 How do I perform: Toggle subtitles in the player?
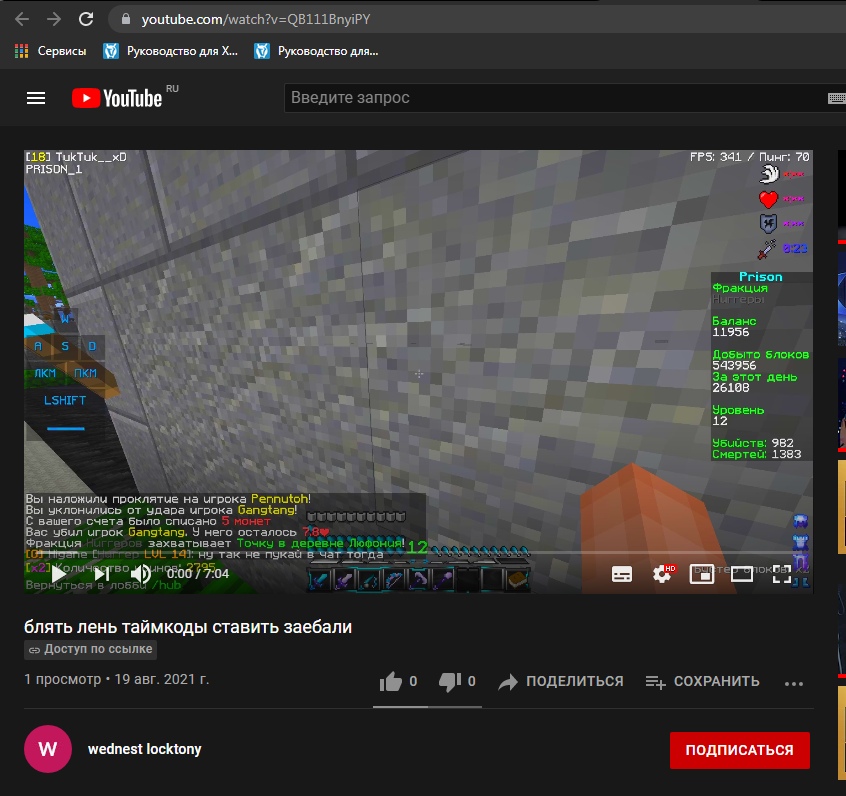621,574
